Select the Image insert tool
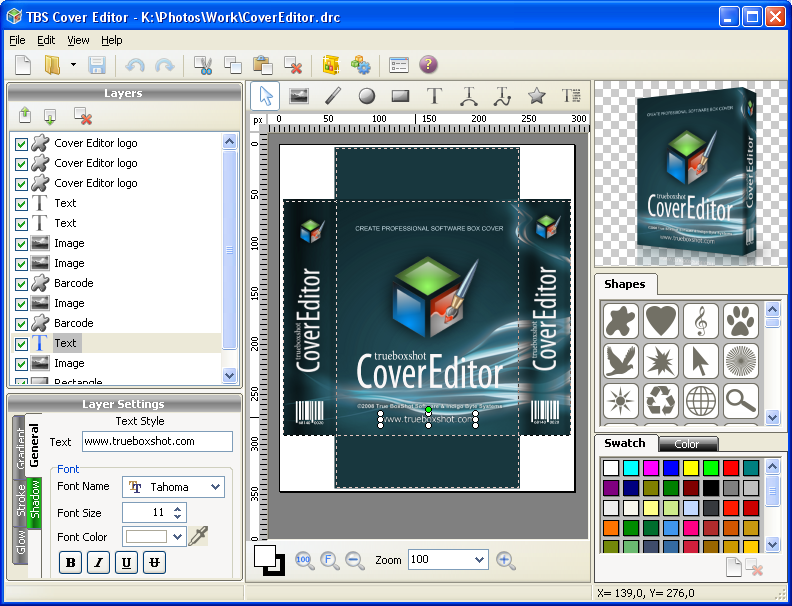This screenshot has height=606, width=792. coord(298,96)
